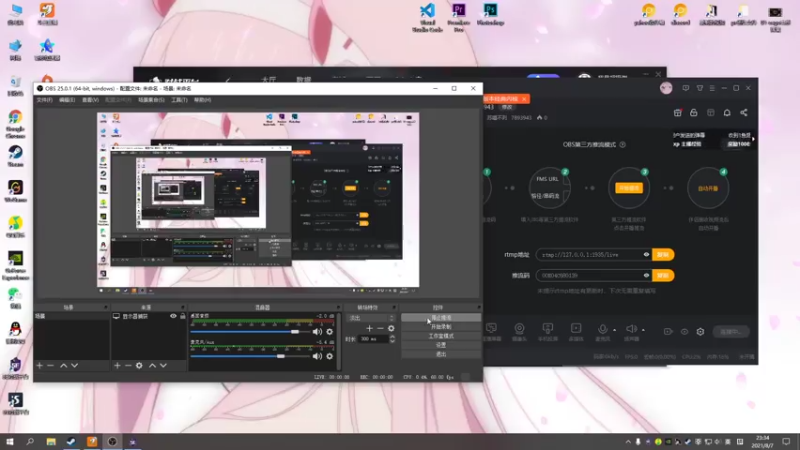
Task: Open the gift calendar icon in streaming app
Action: coord(678,113)
